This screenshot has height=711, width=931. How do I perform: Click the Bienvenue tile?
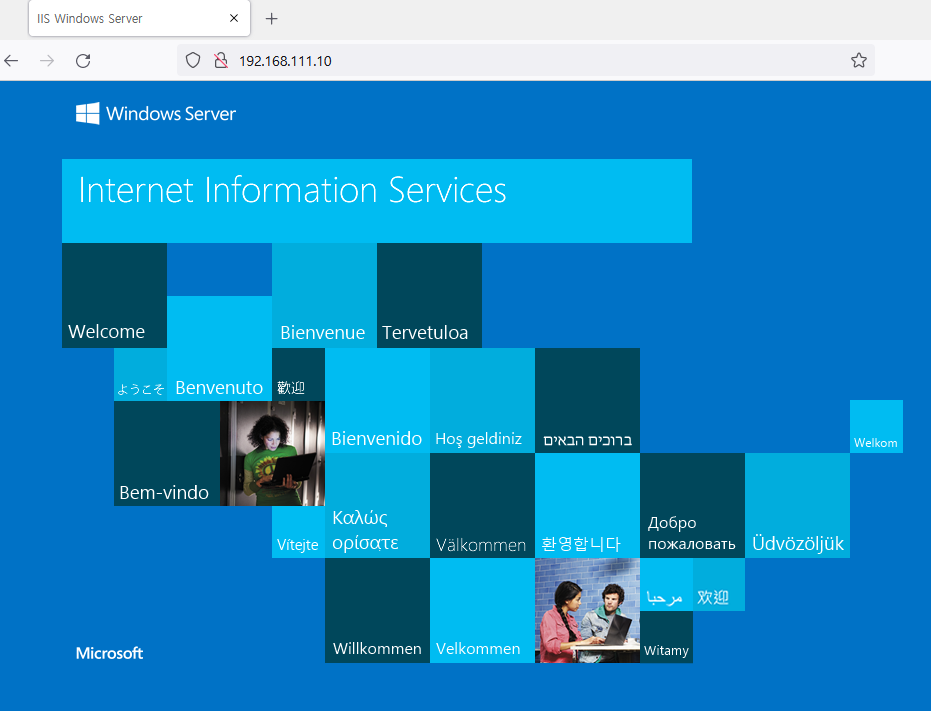pyautogui.click(x=324, y=295)
